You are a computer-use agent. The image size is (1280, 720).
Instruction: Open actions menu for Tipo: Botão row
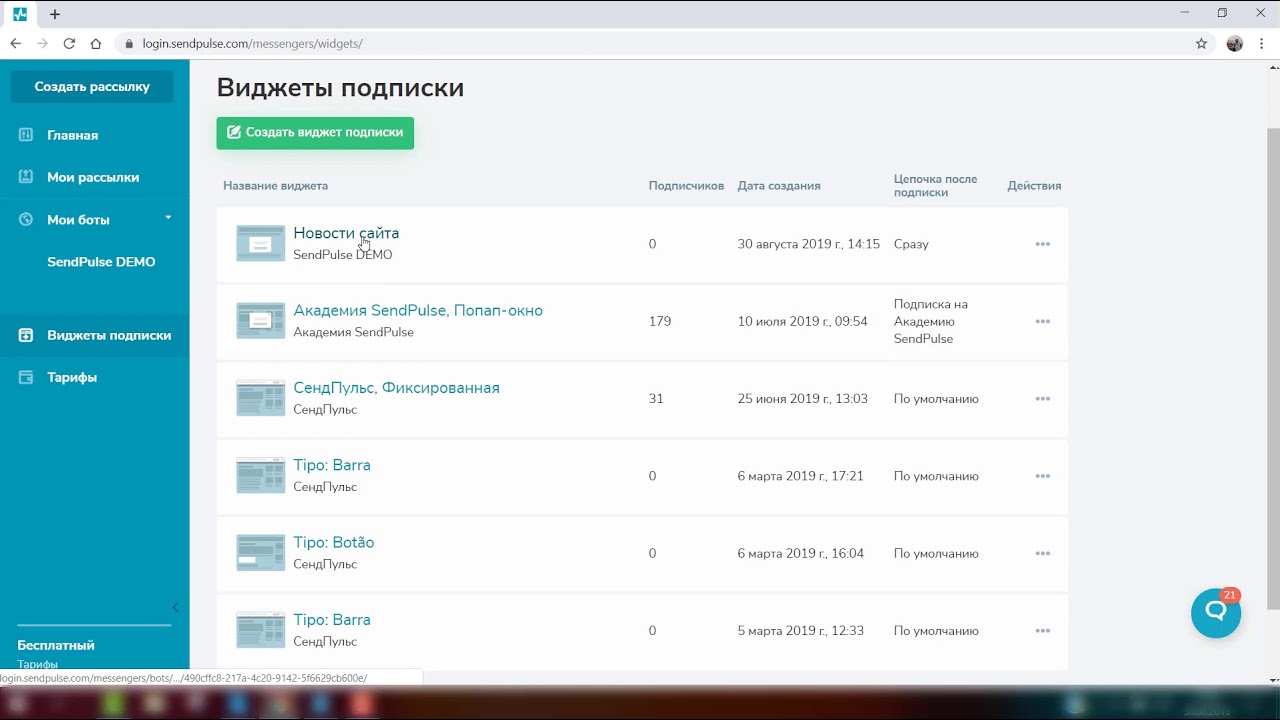[x=1043, y=553]
